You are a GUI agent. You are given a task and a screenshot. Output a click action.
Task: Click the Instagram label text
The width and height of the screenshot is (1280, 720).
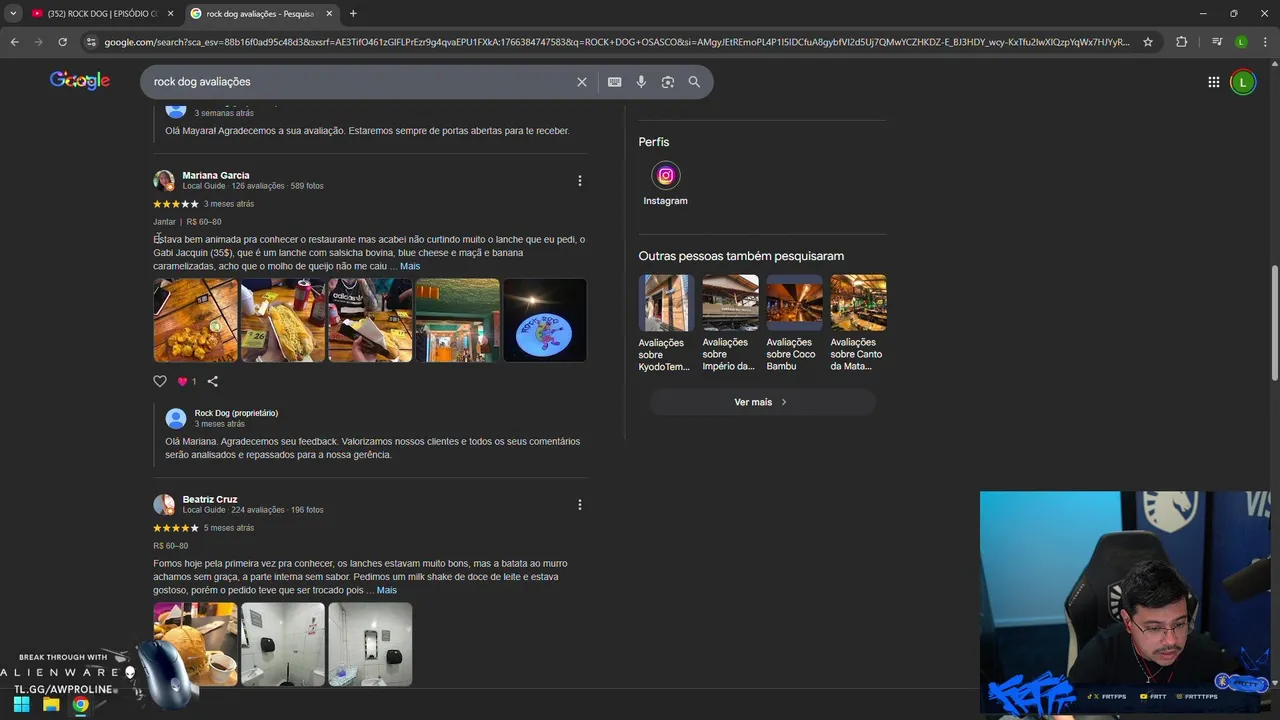click(x=665, y=201)
